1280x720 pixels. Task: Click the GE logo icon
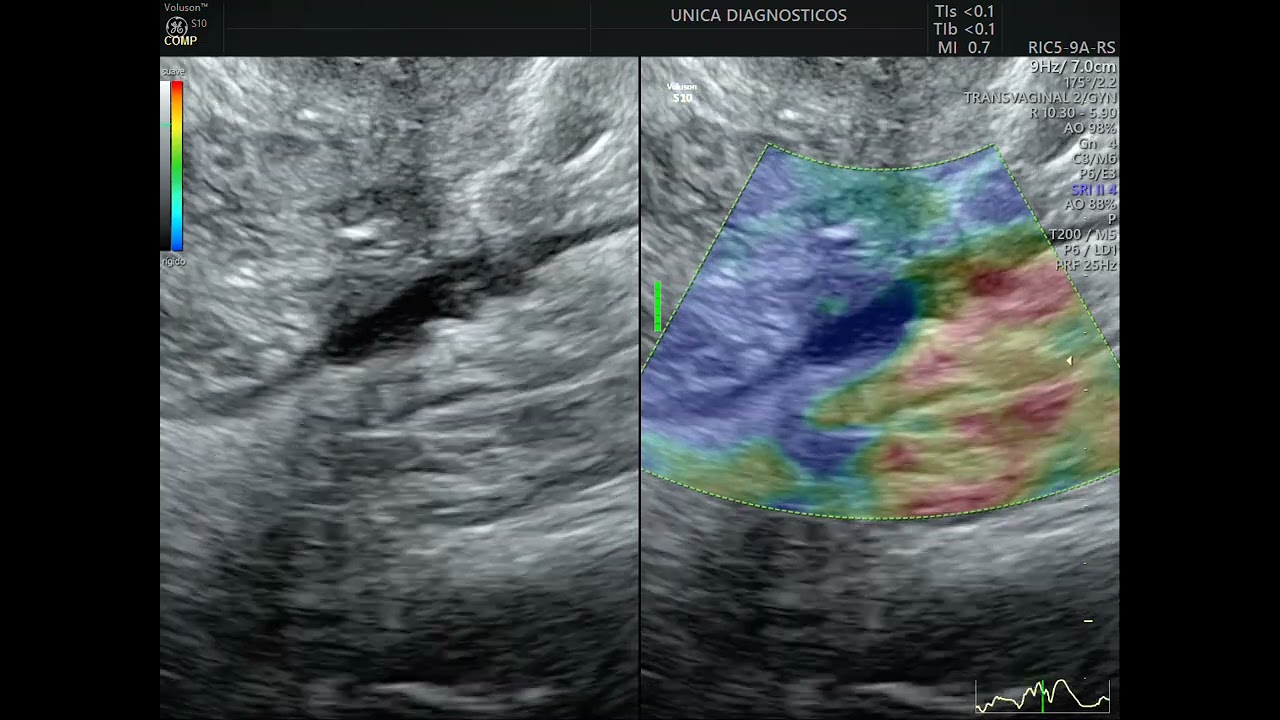[x=176, y=26]
